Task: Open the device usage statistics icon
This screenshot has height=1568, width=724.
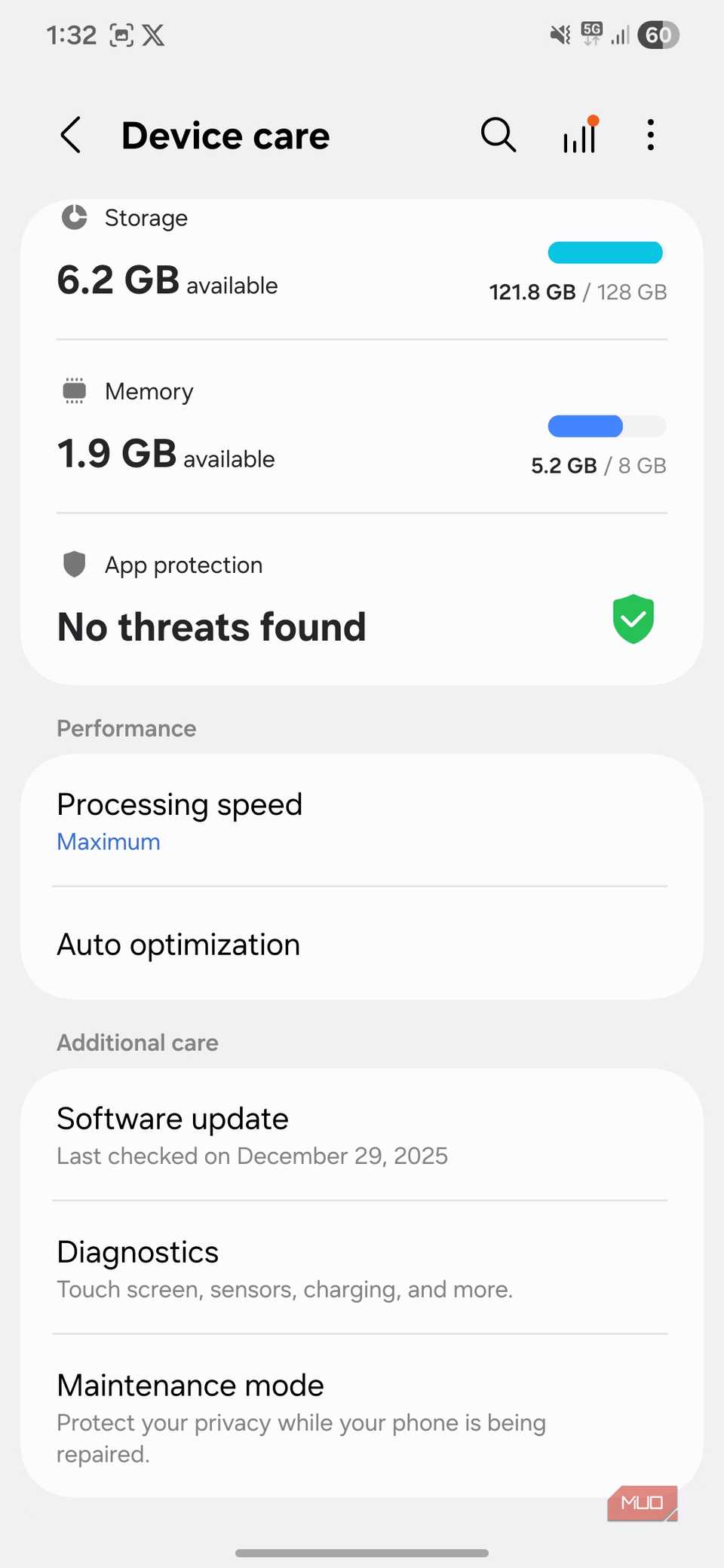Action: tap(578, 136)
